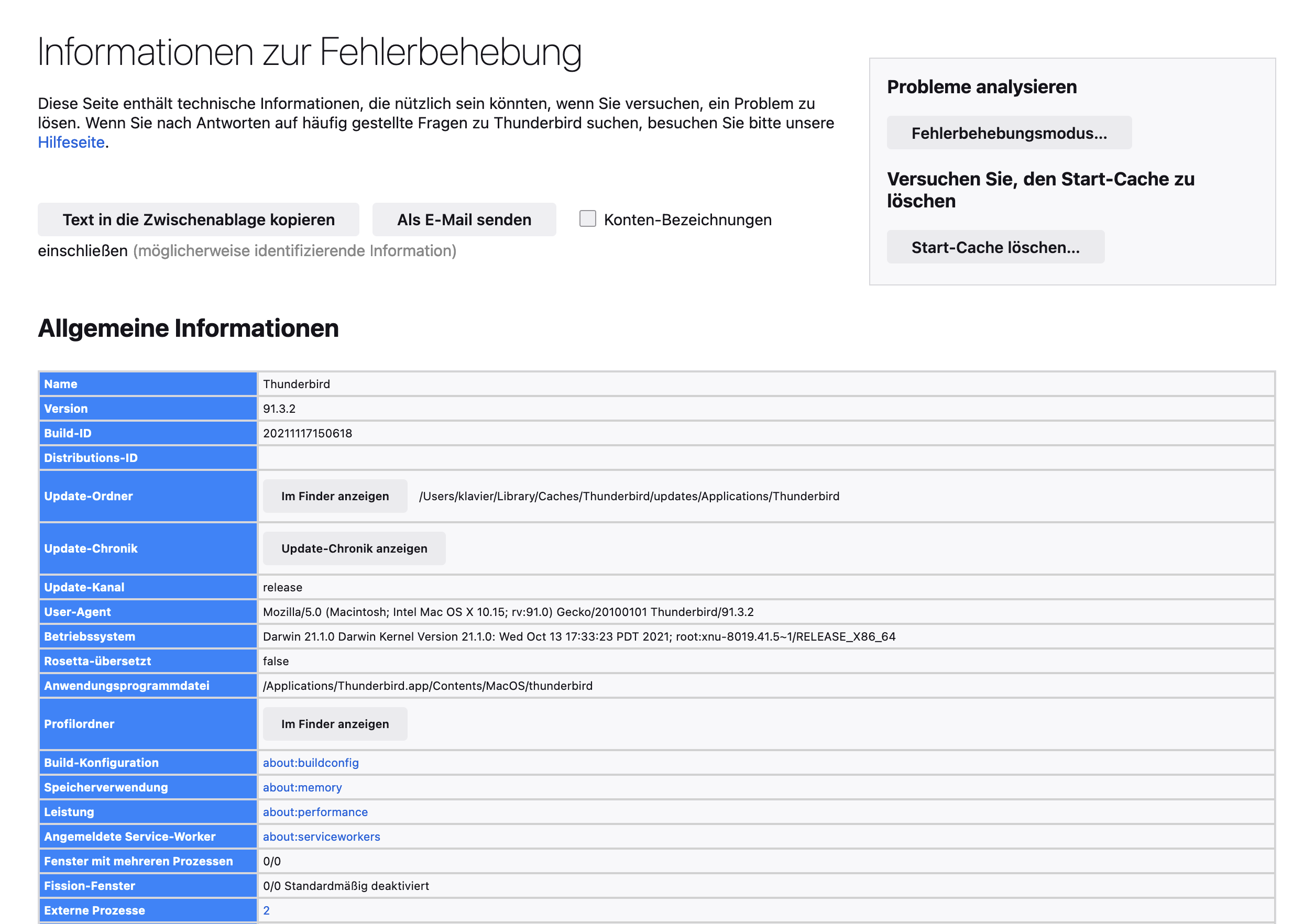This screenshot has height=924, width=1293.
Task: Click the Build-ID value 20211117150618
Action: coord(308,434)
